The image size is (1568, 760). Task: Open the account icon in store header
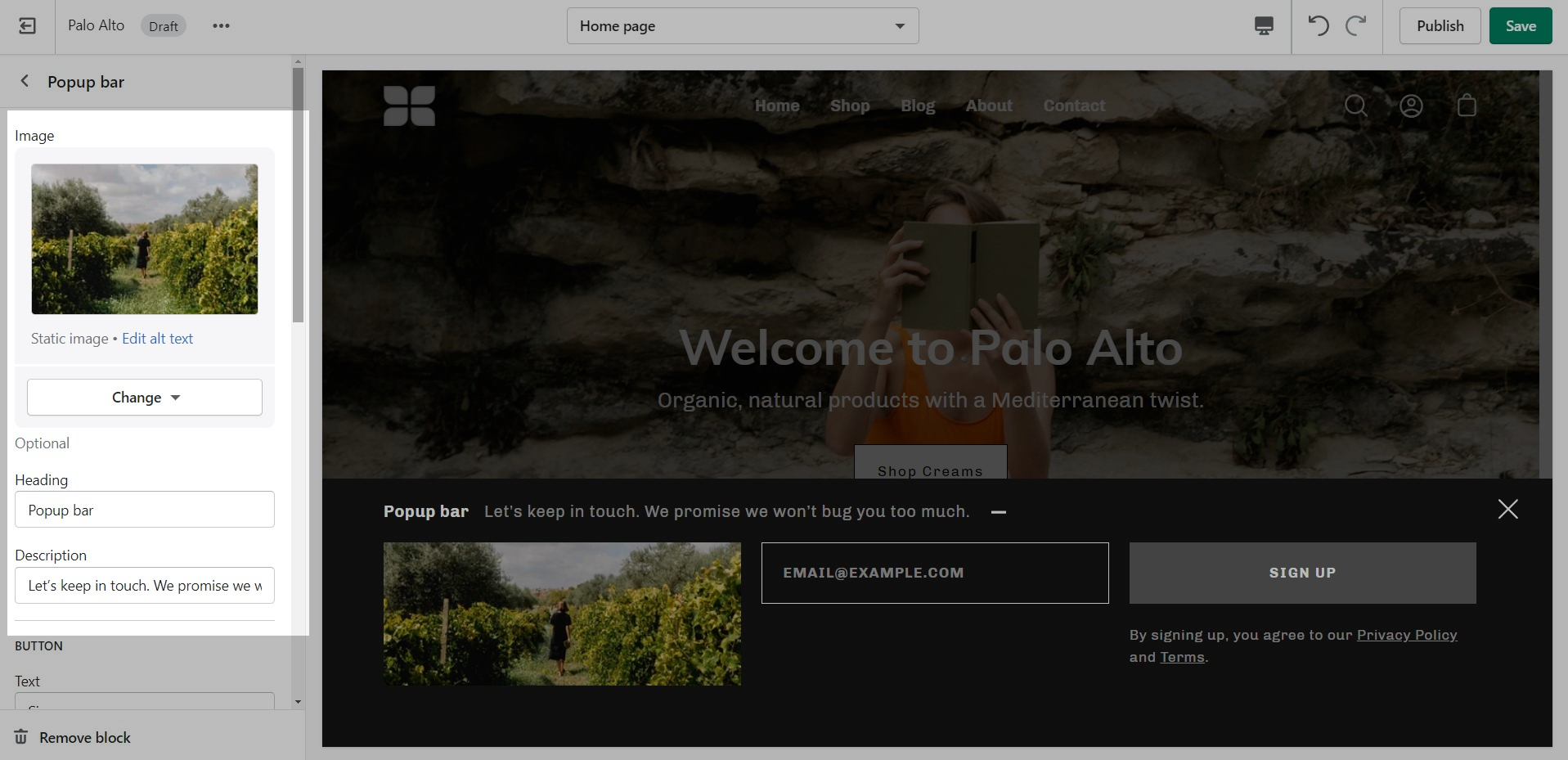point(1411,106)
